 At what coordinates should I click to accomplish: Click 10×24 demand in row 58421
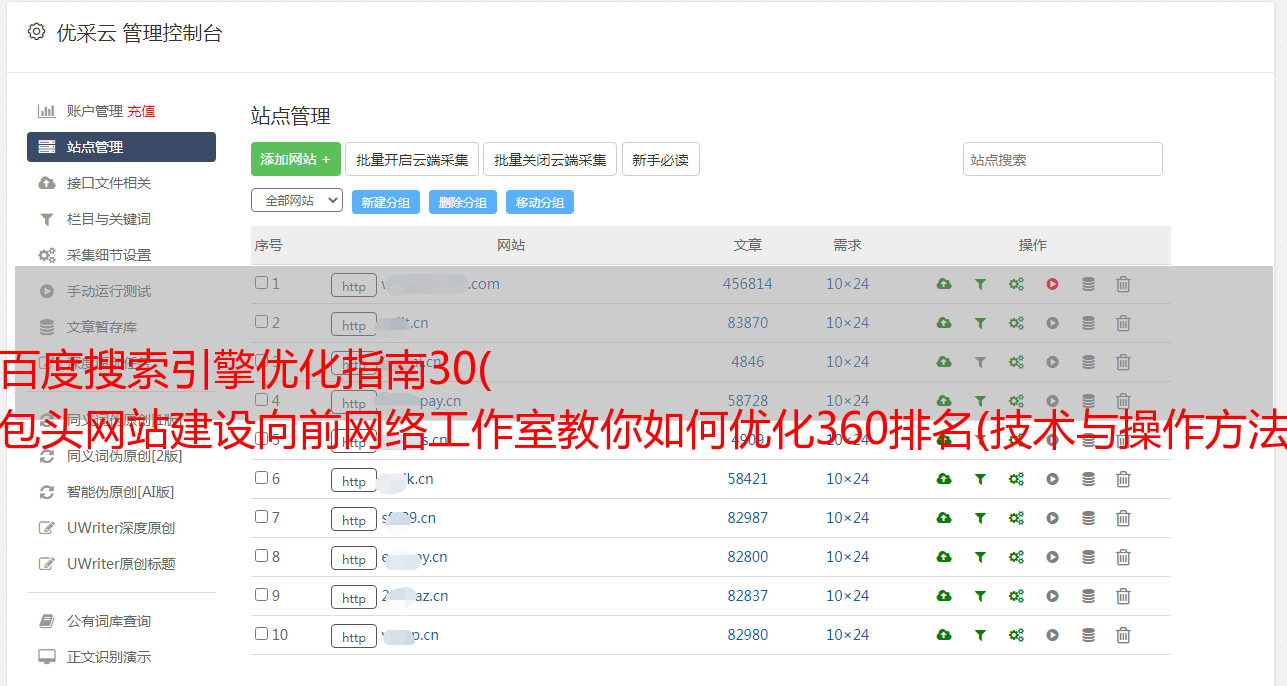[x=848, y=479]
